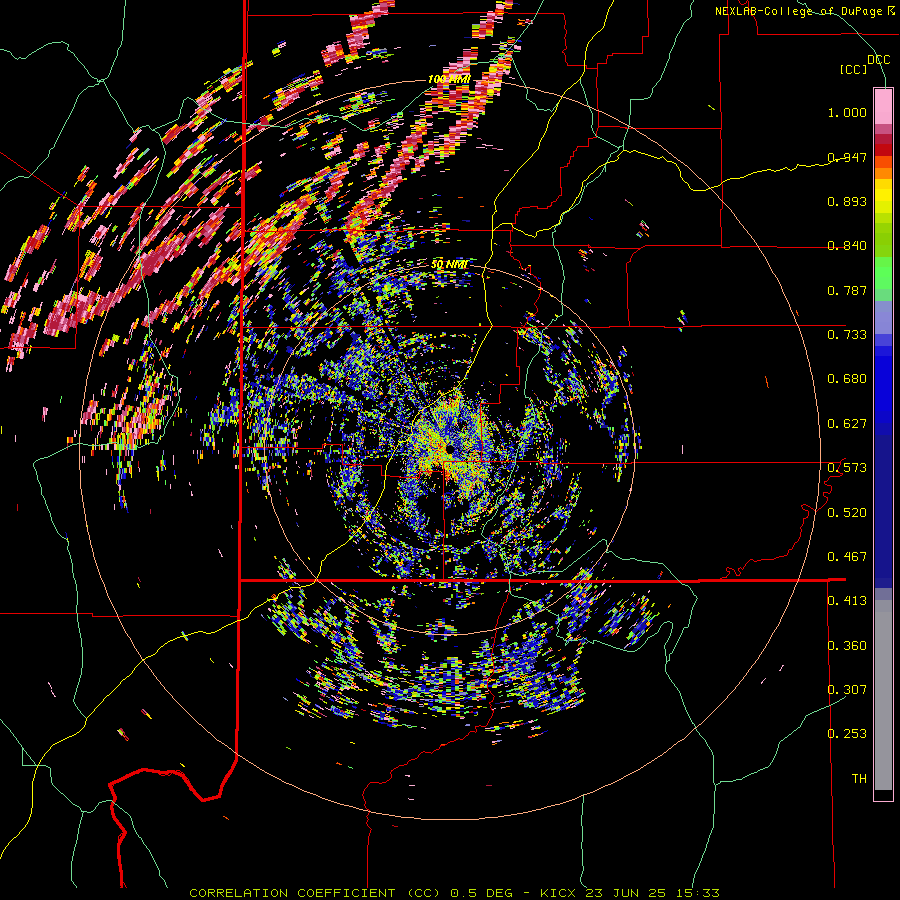Select the 0.573 legend value
The width and height of the screenshot is (900, 900).
click(847, 468)
